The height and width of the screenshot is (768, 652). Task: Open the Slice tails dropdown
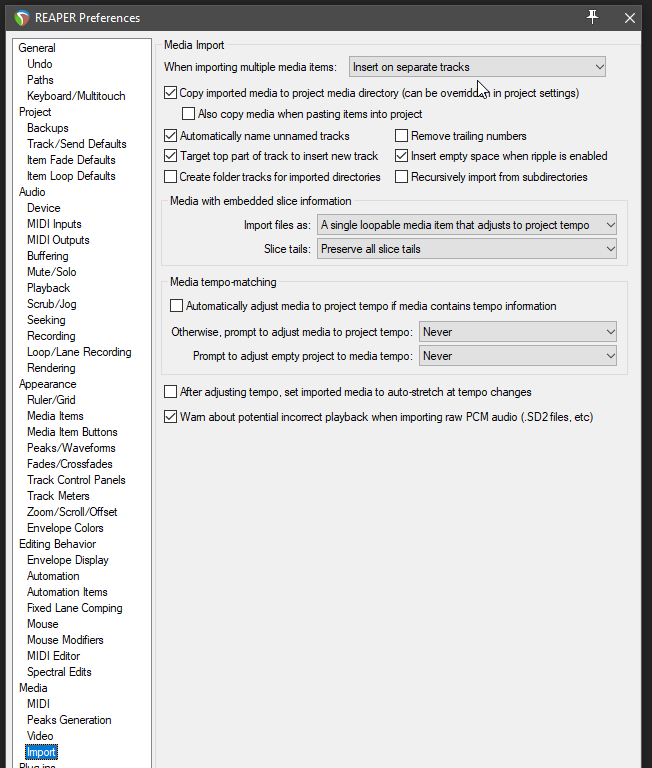[x=467, y=249]
